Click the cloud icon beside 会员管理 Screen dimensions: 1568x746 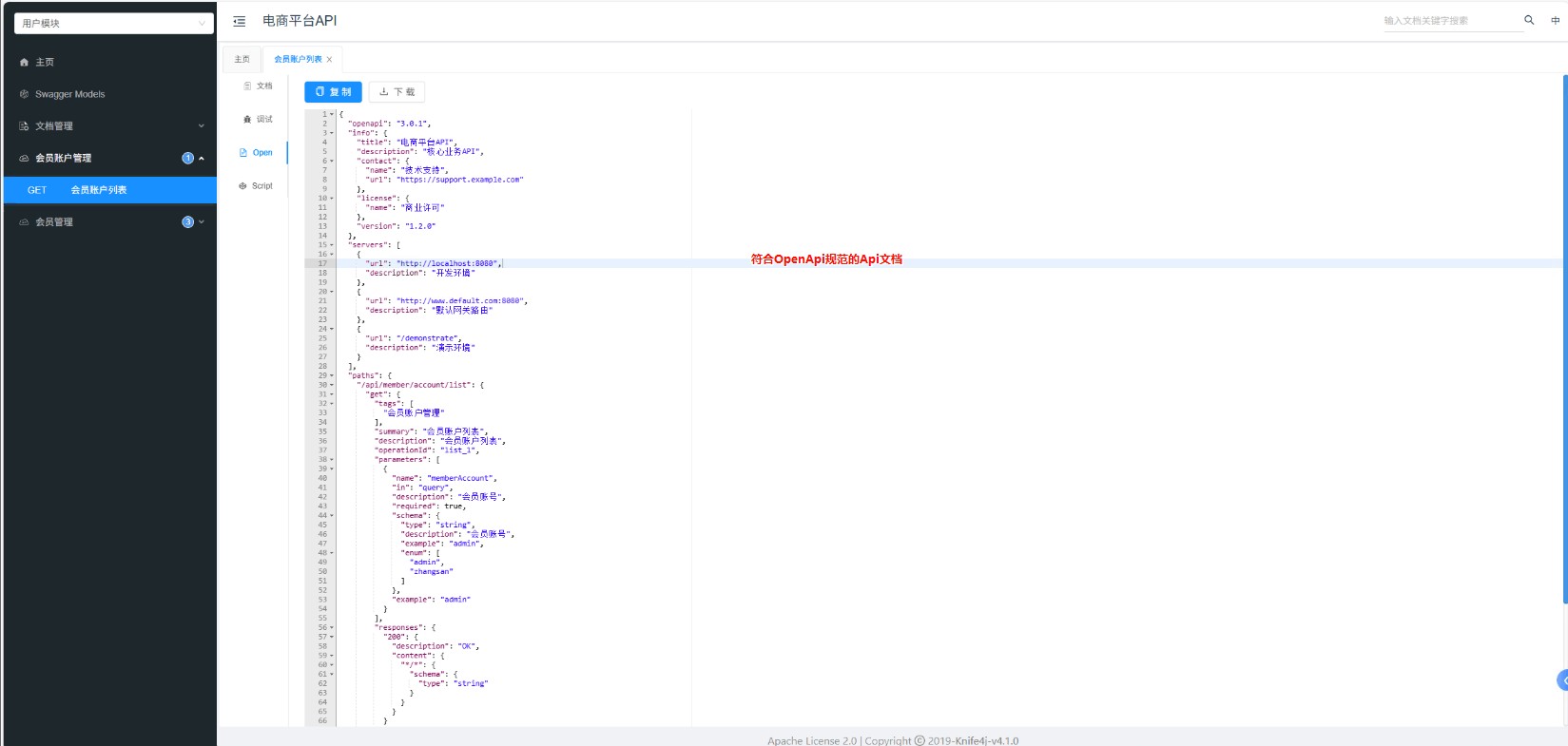(x=24, y=222)
